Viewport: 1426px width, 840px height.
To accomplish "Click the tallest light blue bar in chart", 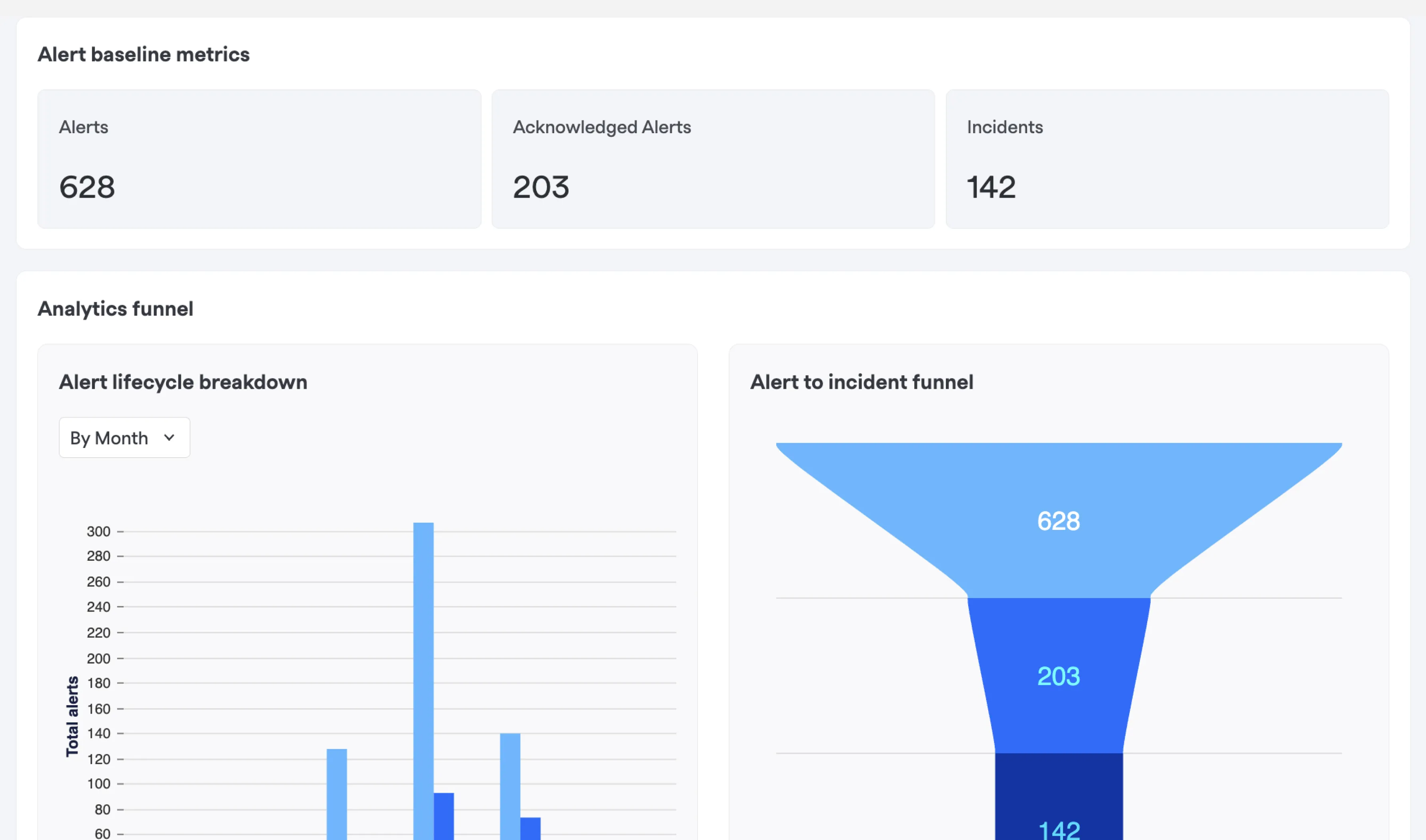I will [423, 651].
